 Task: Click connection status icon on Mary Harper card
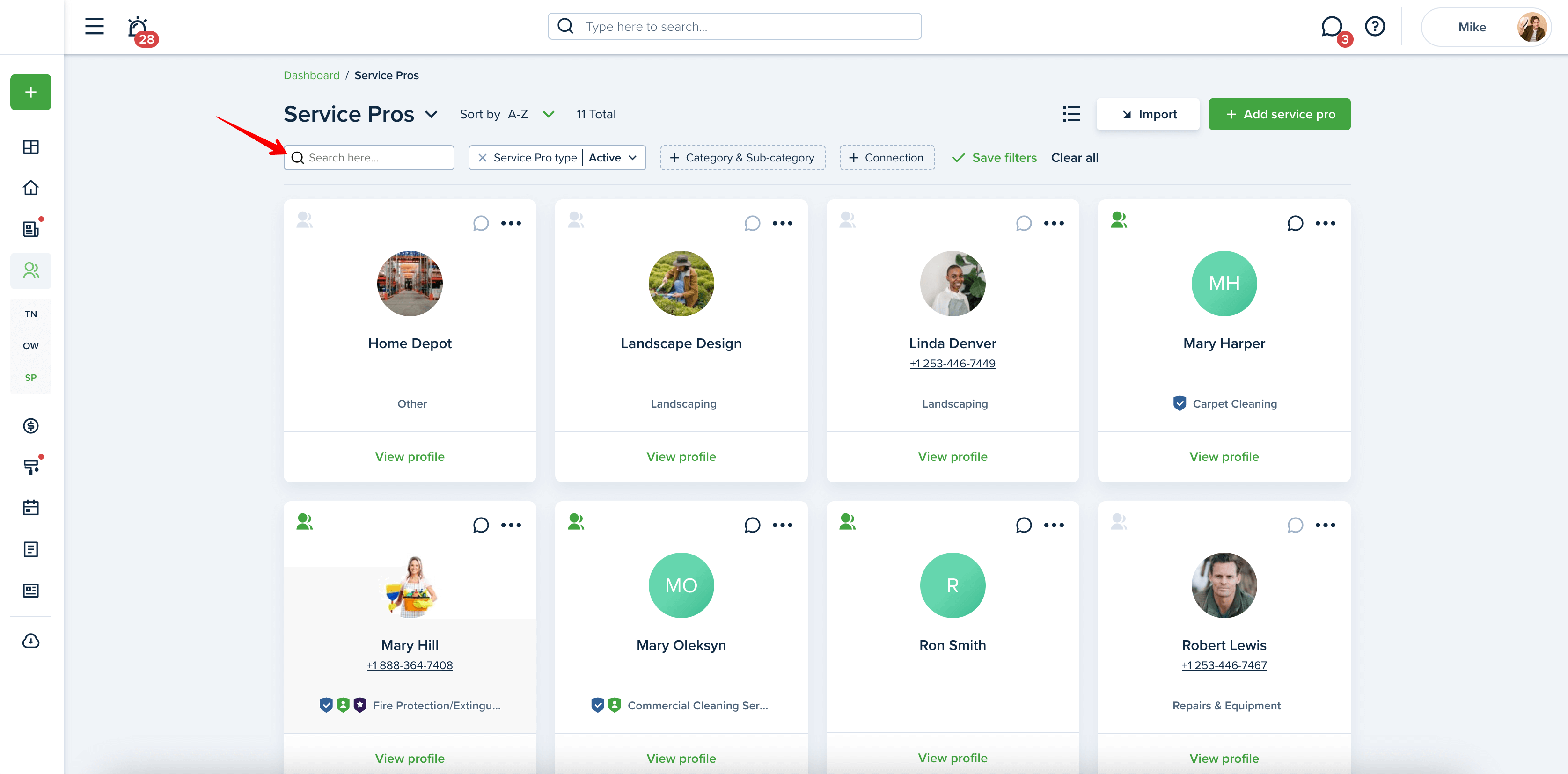(1120, 219)
